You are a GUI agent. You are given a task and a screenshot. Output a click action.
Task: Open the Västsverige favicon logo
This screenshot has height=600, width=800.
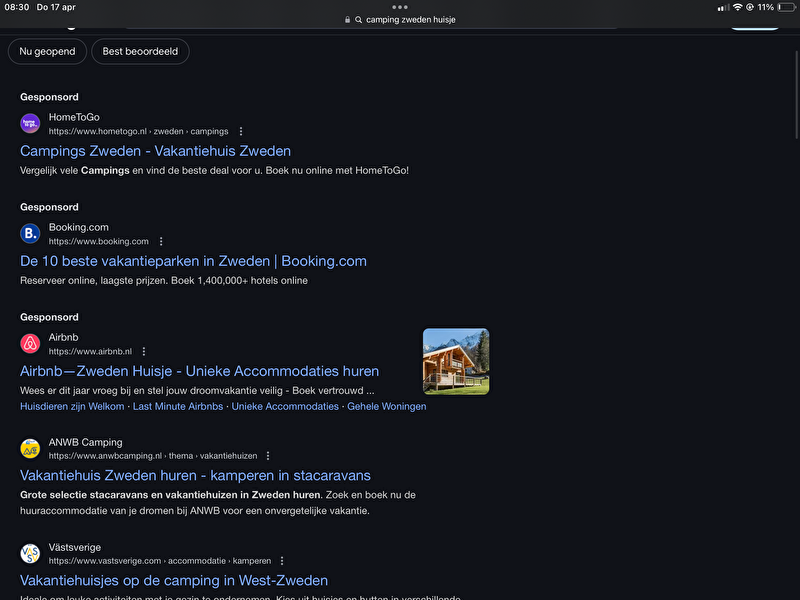coord(30,554)
